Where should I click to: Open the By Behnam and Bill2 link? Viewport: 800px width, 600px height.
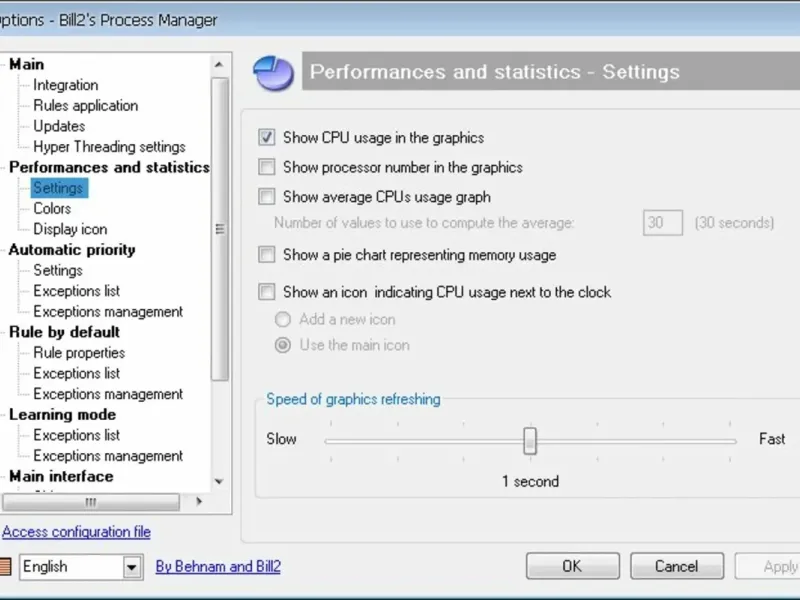218,566
